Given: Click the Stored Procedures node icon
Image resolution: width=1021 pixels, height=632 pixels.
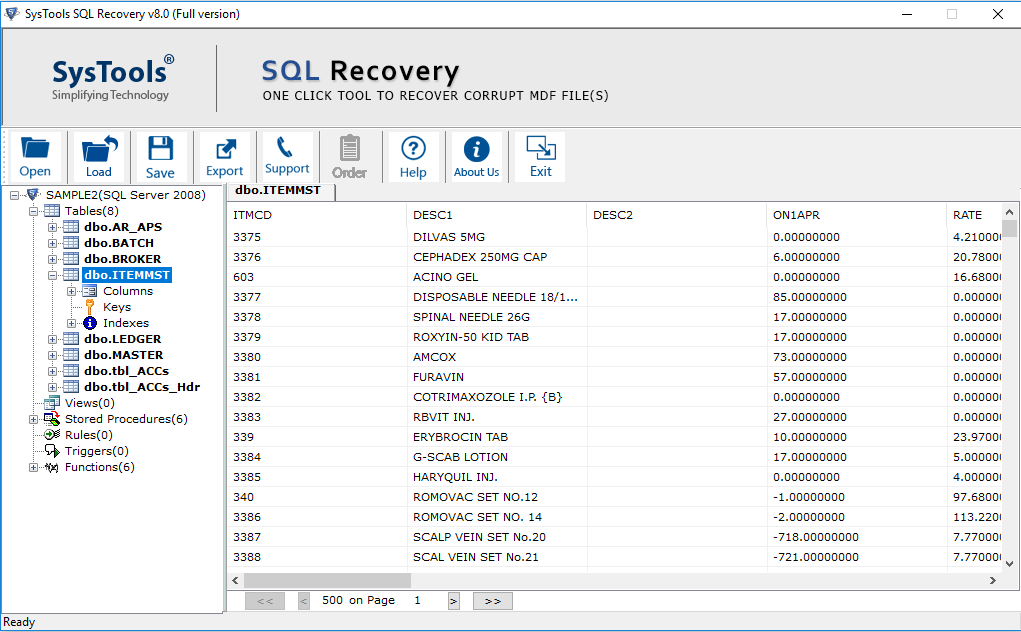Looking at the screenshot, I should 52,419.
